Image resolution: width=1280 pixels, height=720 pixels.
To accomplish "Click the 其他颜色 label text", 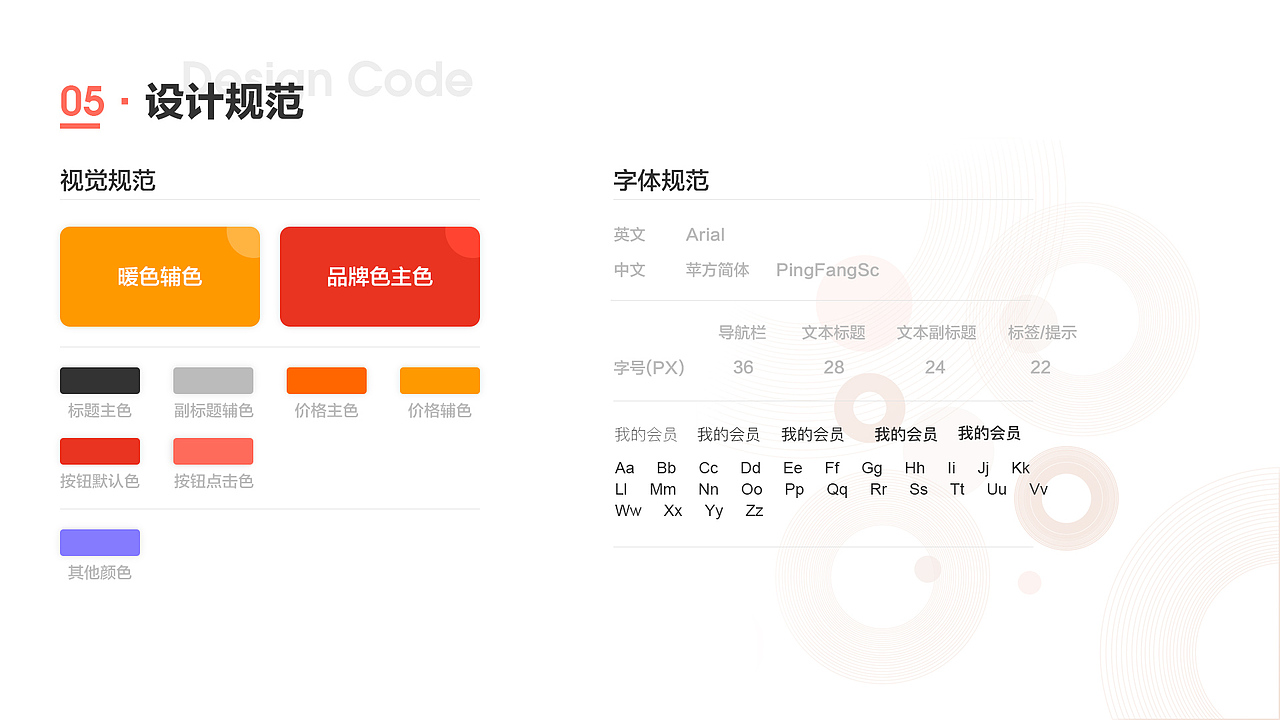I will 100,573.
